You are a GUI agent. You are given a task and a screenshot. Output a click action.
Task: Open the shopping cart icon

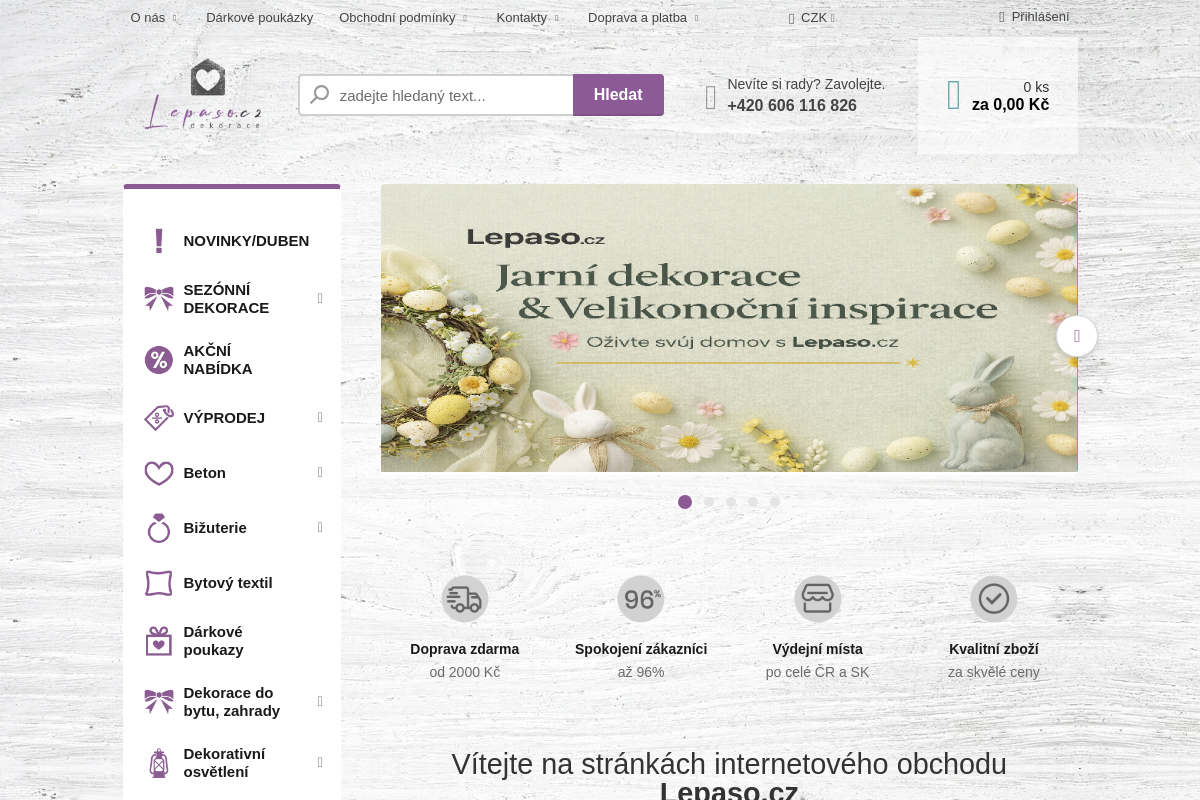coord(954,95)
